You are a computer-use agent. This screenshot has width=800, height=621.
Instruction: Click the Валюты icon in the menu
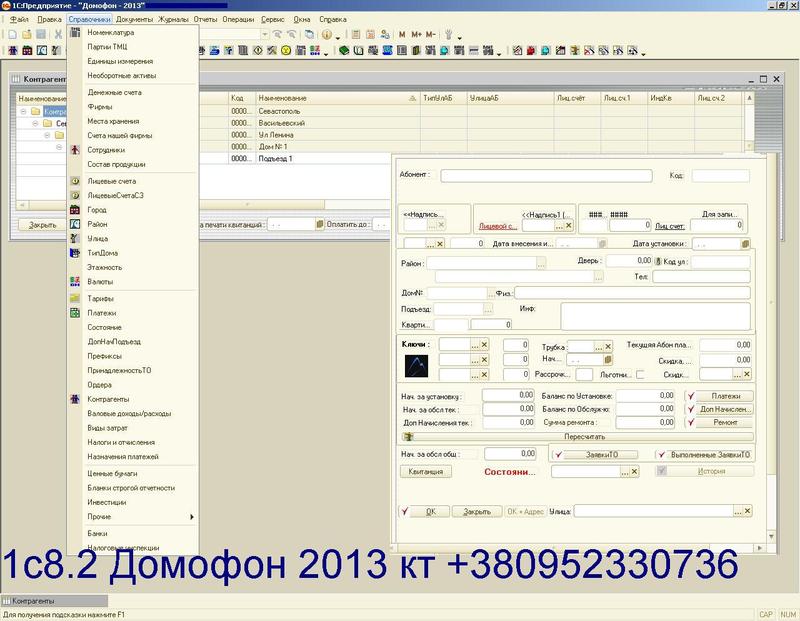coord(76,282)
